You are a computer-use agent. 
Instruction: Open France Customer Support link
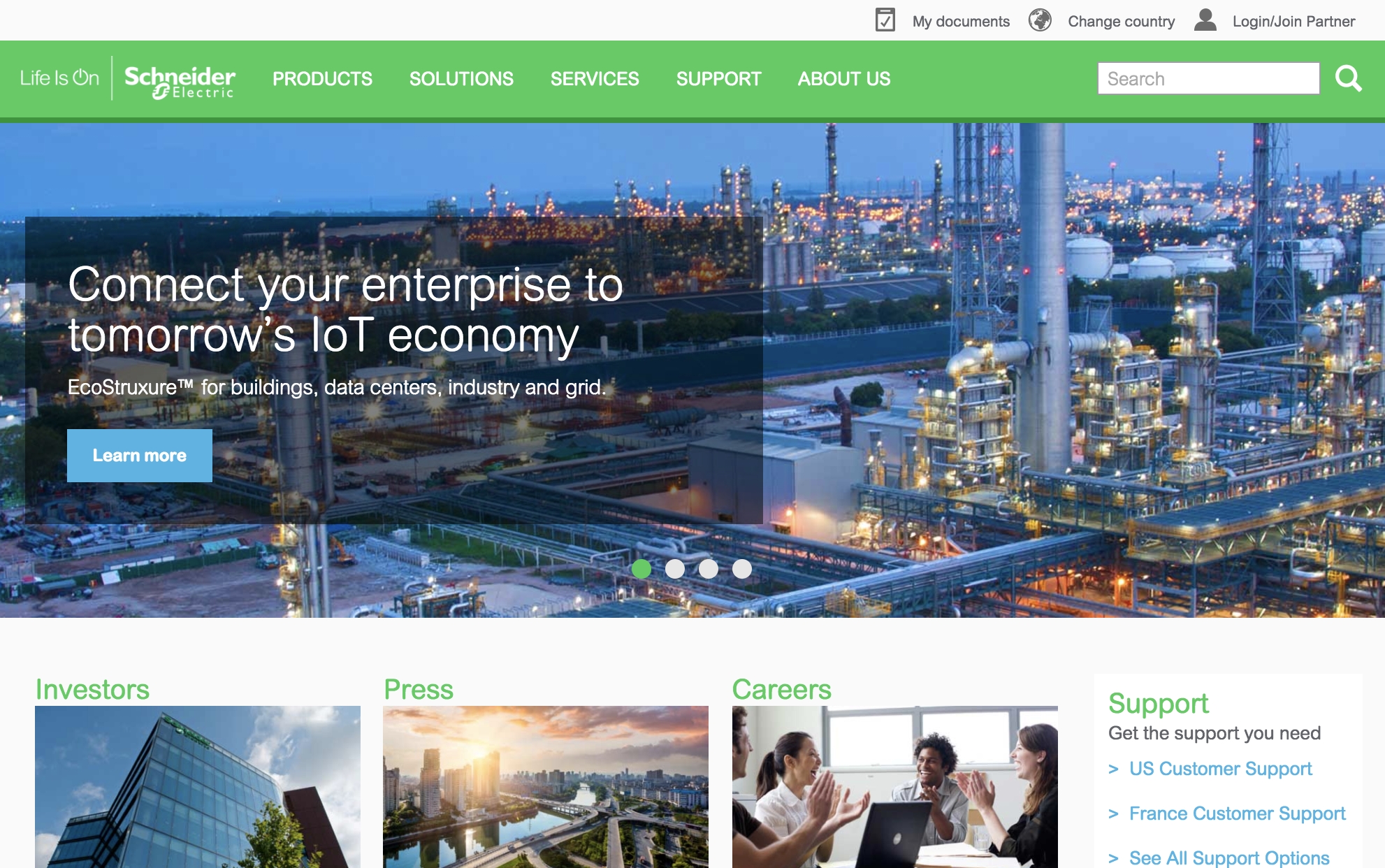(x=1237, y=813)
